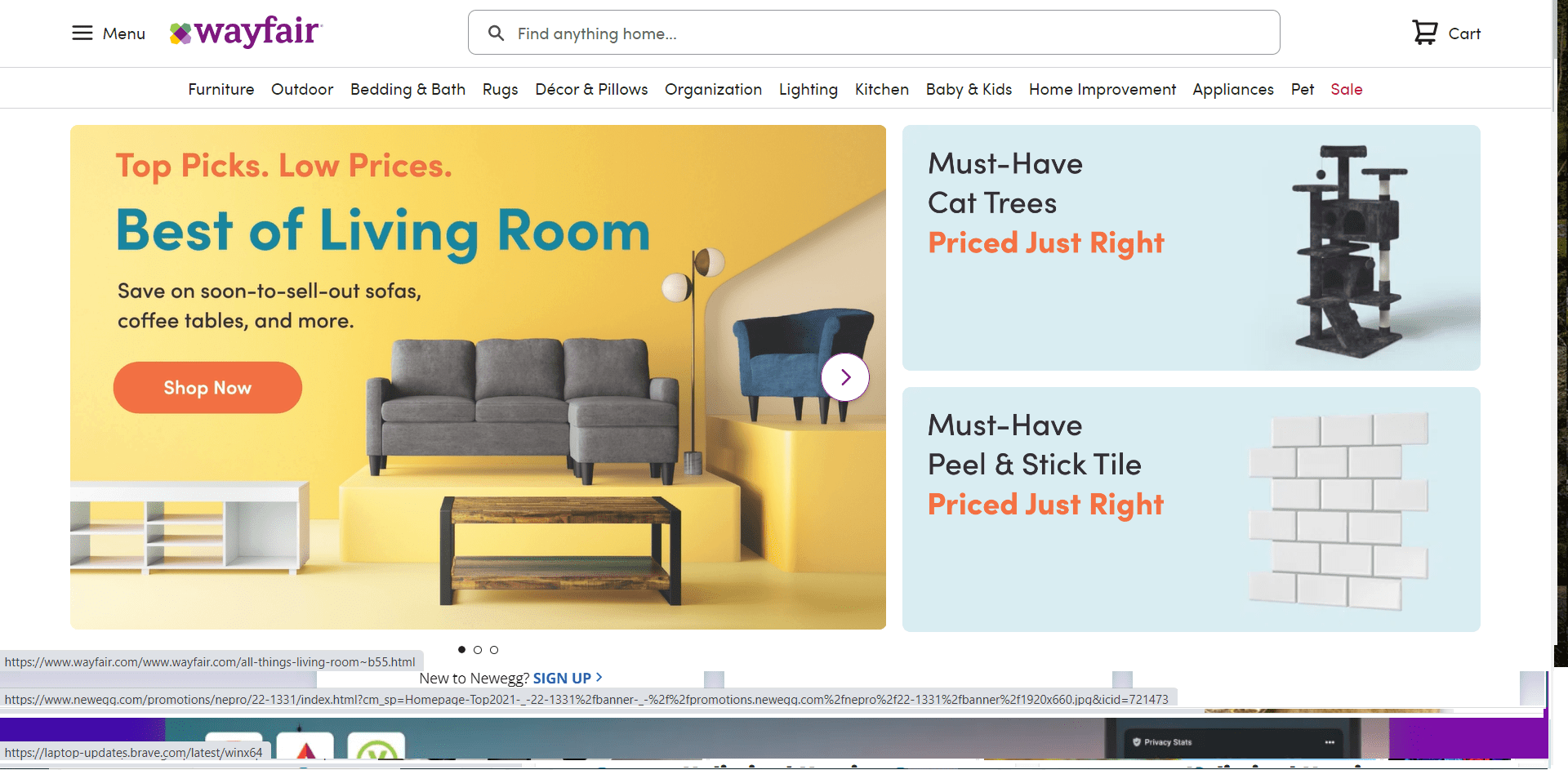The width and height of the screenshot is (1568, 770).
Task: Click the Wayfair logo
Action: tap(246, 33)
